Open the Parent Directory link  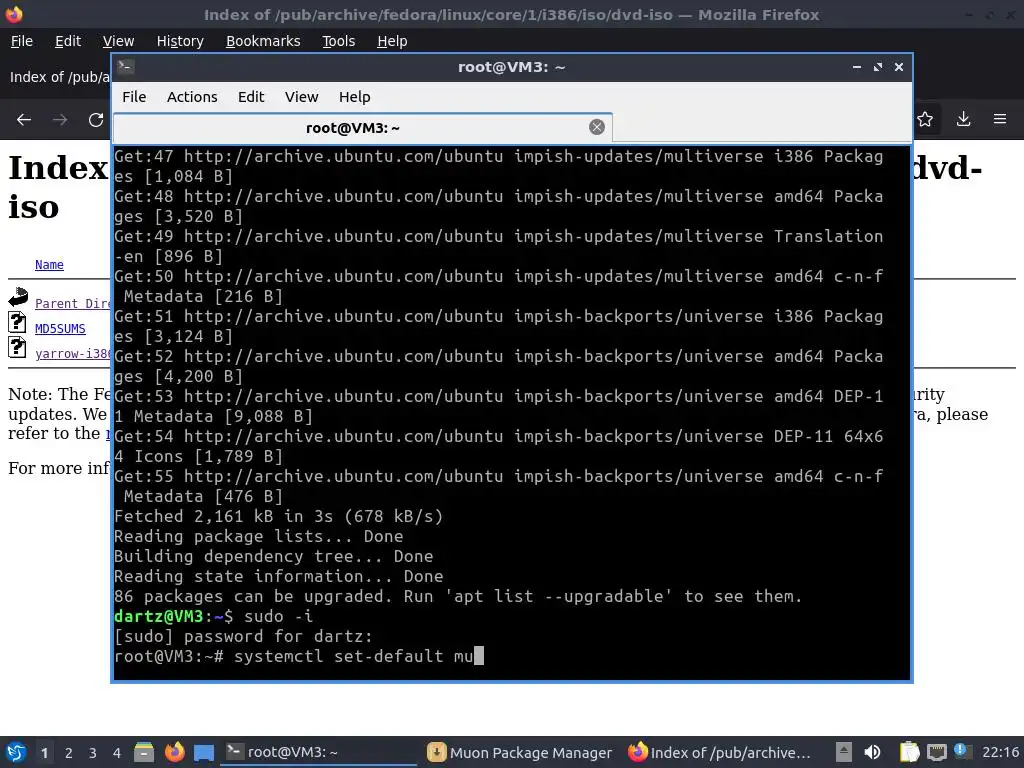click(72, 303)
